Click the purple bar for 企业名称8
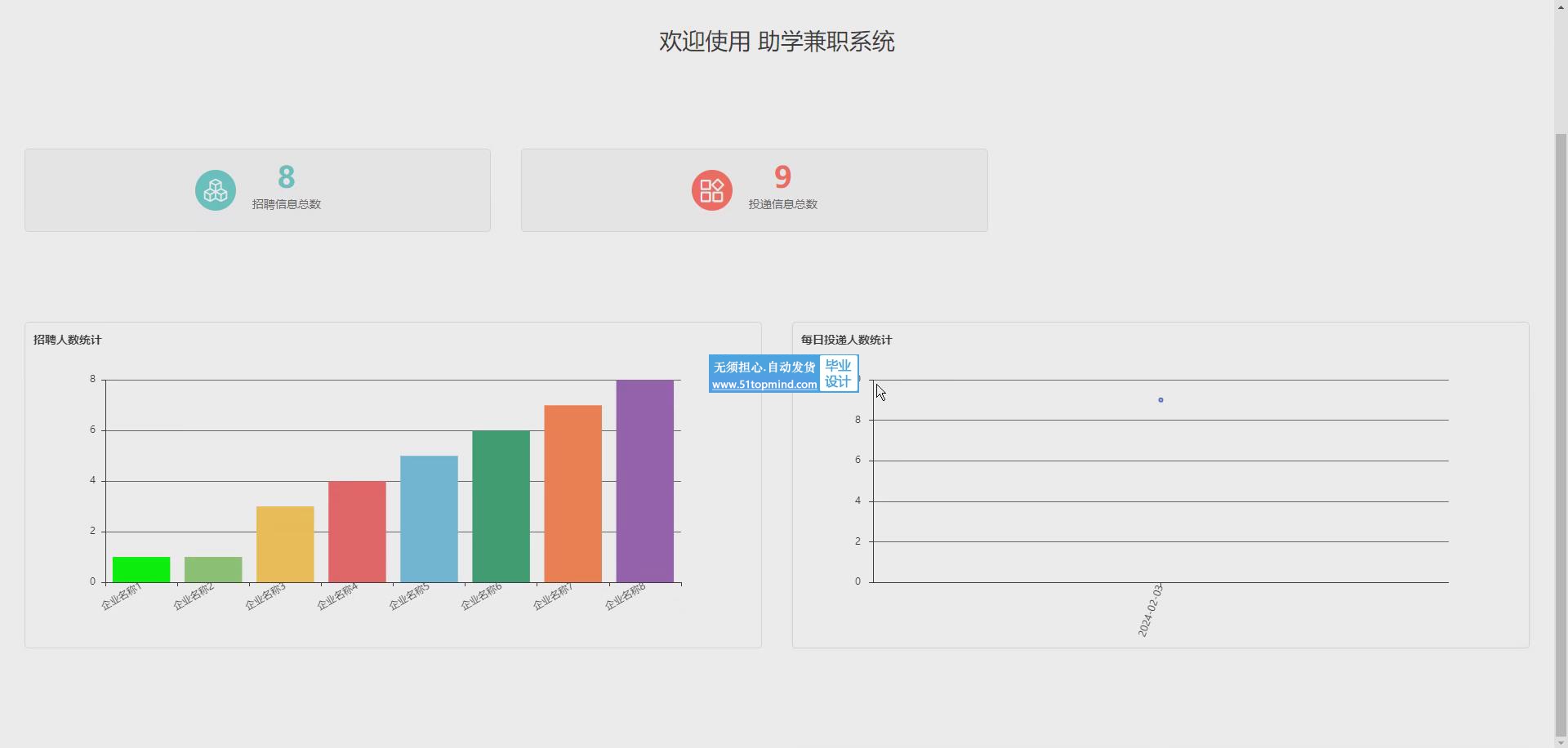Image resolution: width=1568 pixels, height=748 pixels. 645,481
